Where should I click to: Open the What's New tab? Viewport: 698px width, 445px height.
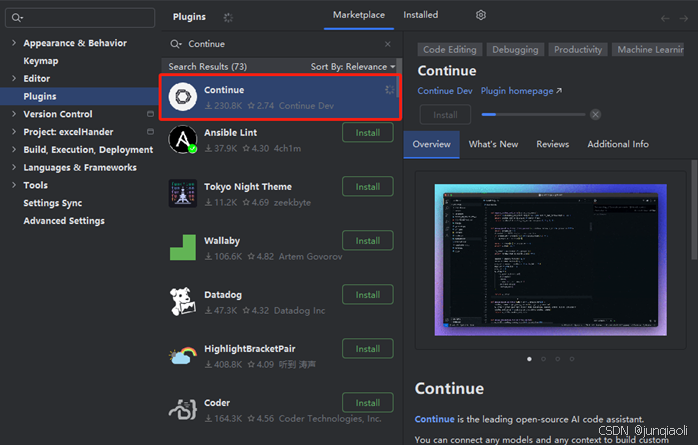click(x=493, y=144)
